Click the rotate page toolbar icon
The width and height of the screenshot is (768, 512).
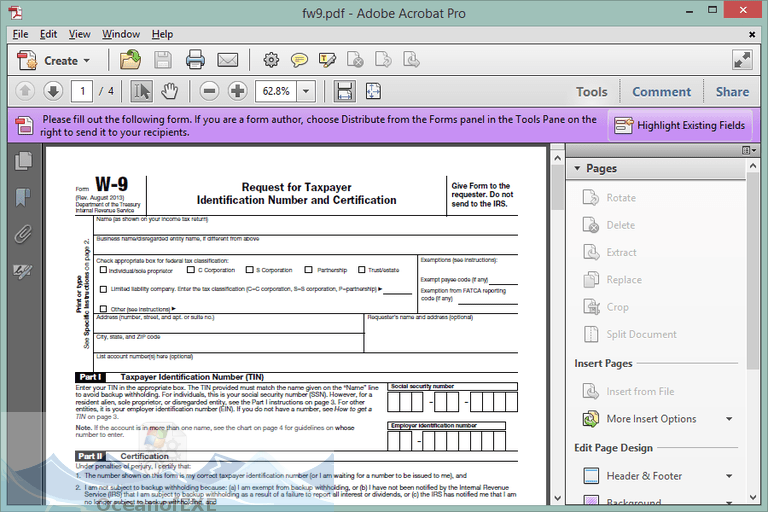tap(384, 60)
